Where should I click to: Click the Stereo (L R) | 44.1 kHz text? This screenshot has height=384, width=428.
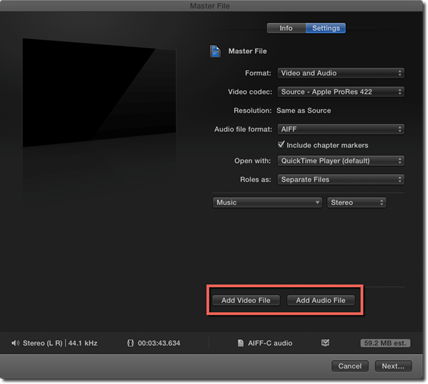click(x=60, y=343)
